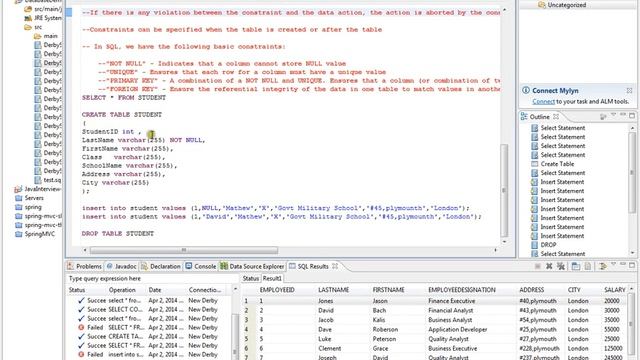
Task: Click the 'Clement' last name cell
Action: coord(329,348)
